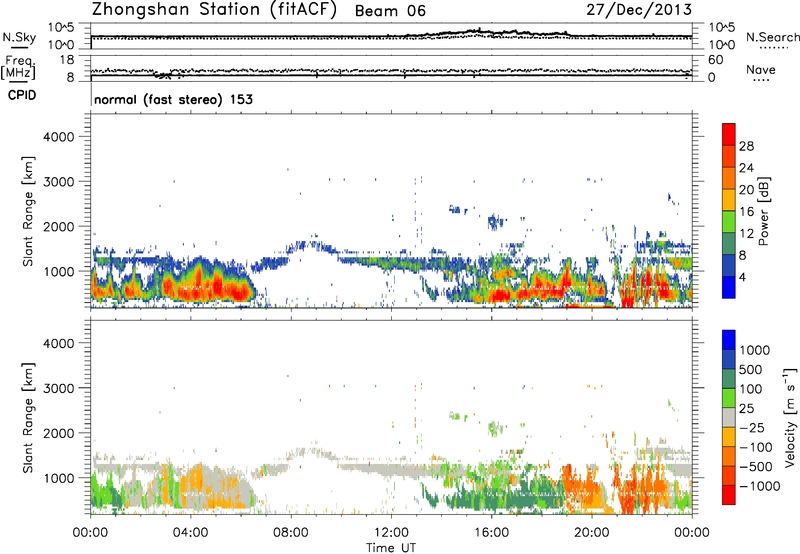Viewport: 800px width, 554px height.
Task: Click '3000' on velocity panel range axis
Action: [x=59, y=388]
